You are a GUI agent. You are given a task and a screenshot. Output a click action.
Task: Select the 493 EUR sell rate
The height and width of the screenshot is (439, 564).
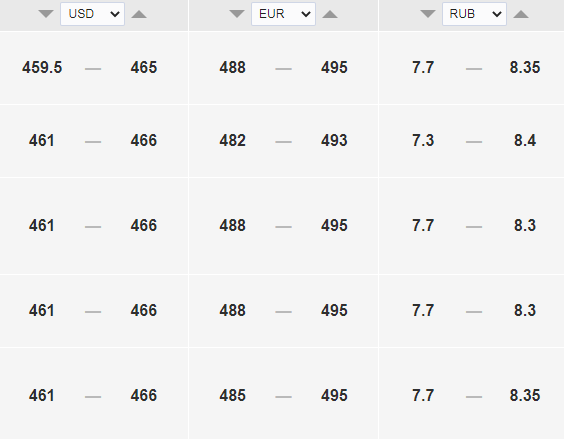coord(334,140)
